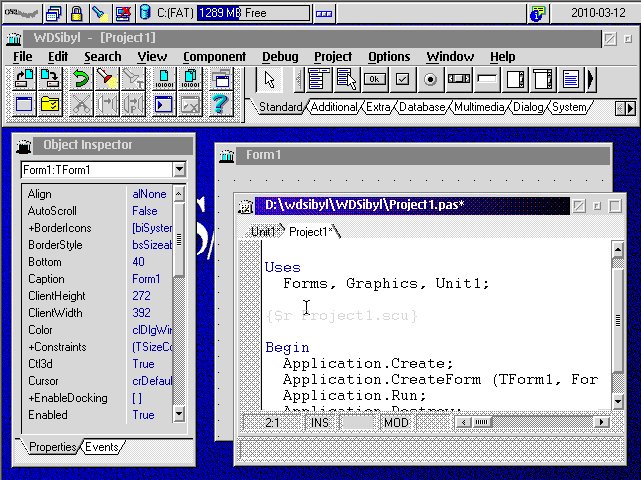Pick the OK button component from palette
This screenshot has height=480, width=641.
click(375, 79)
